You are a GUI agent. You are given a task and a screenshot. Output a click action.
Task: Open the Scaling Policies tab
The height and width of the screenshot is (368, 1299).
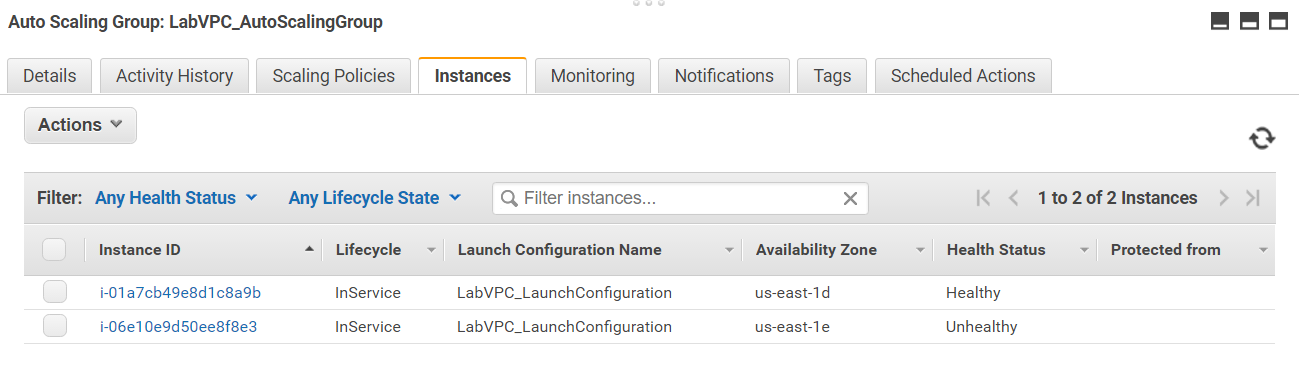(x=334, y=76)
